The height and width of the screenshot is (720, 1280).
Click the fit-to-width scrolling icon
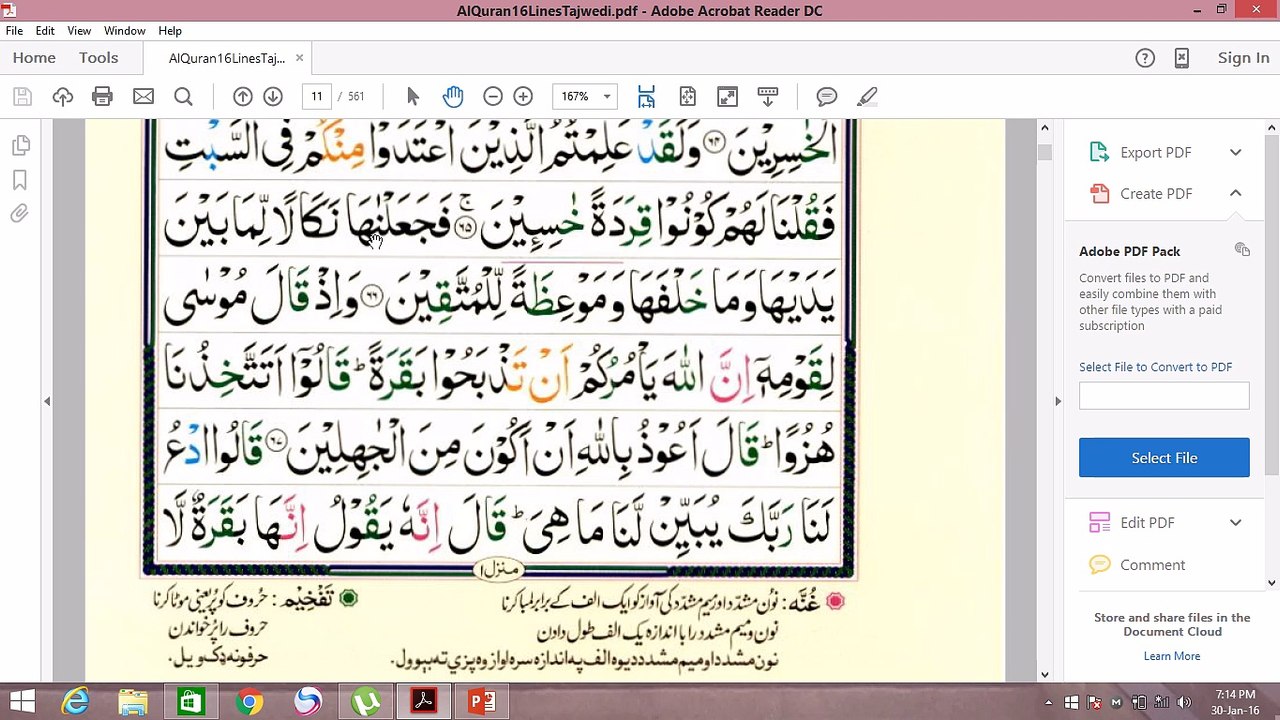coord(646,96)
